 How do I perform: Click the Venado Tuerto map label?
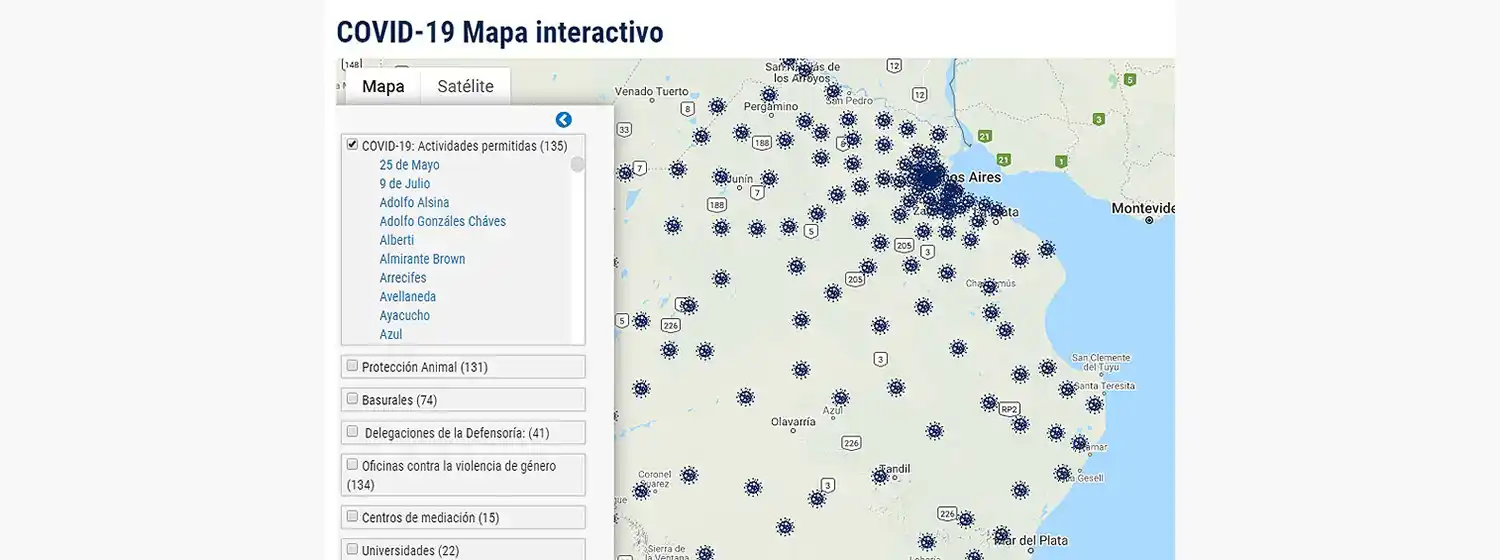click(652, 91)
